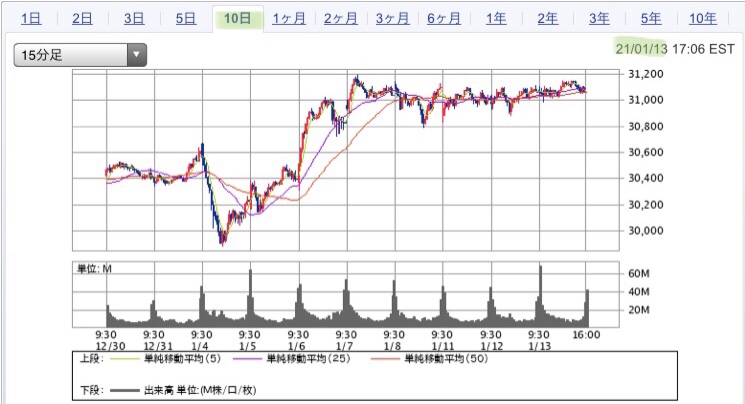The width and height of the screenshot is (745, 404).
Task: Click the 下段 legend row label
Action: click(91, 391)
